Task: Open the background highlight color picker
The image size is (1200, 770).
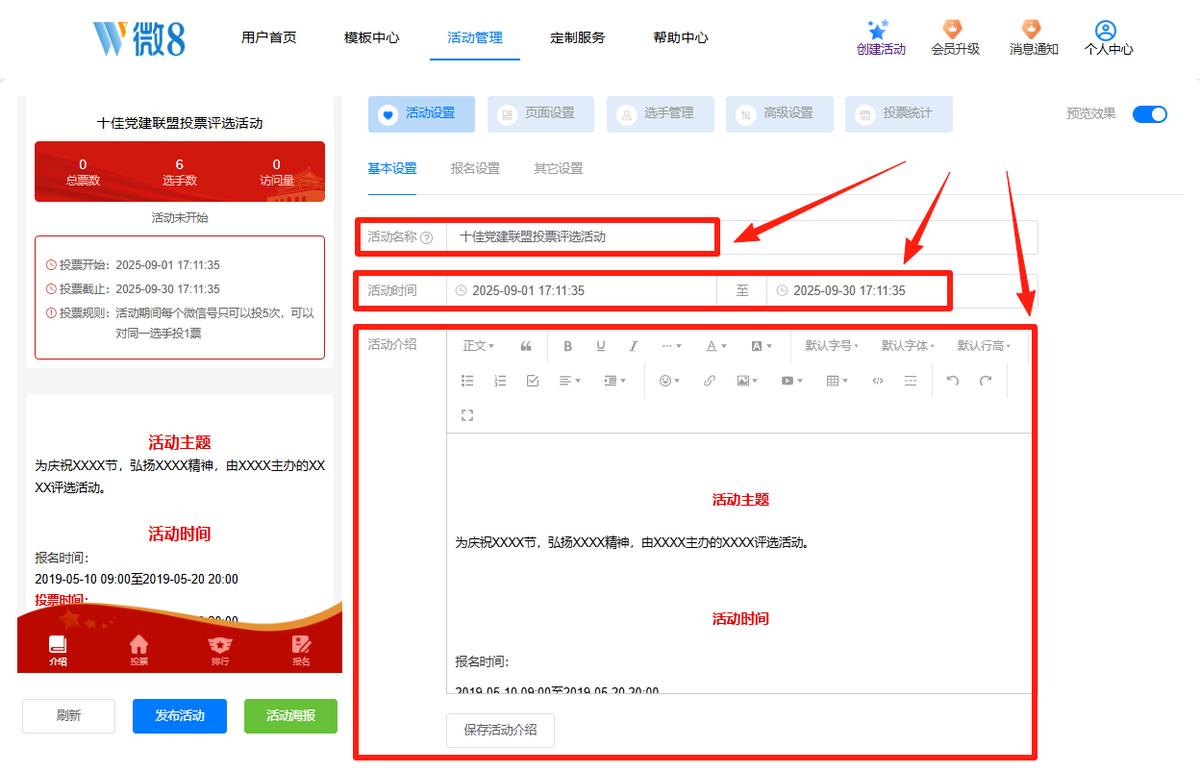Action: pyautogui.click(x=761, y=346)
